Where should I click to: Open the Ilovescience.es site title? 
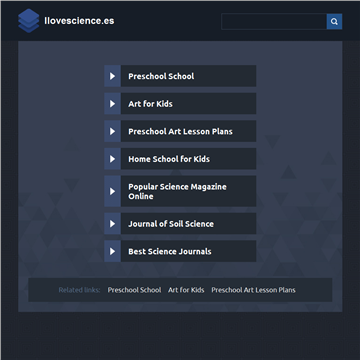[x=79, y=21]
